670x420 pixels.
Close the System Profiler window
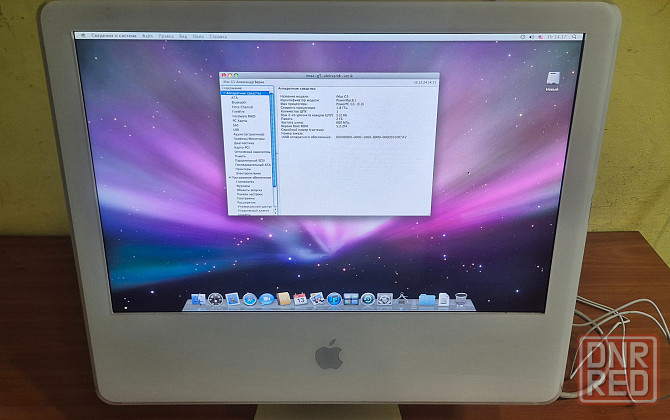[224, 76]
